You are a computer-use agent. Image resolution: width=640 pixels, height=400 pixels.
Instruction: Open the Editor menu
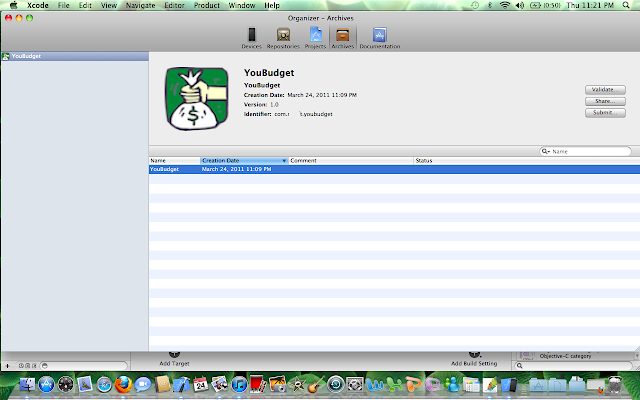[x=174, y=5]
